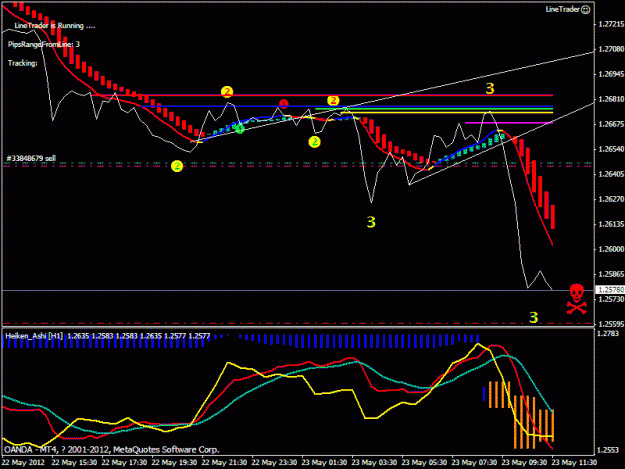Click the 'PipsRangeFromLine: 3' label

[x=44, y=44]
